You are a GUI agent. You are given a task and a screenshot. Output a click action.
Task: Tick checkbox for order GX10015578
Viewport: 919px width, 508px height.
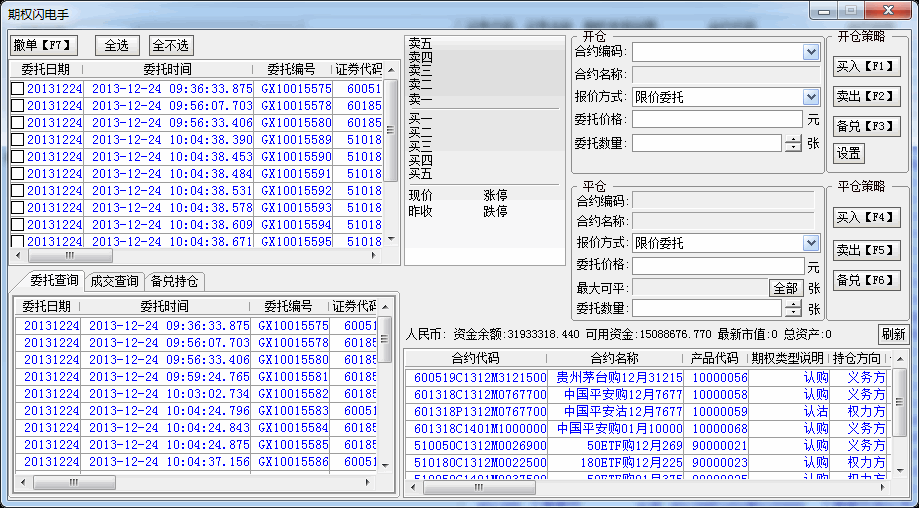coord(18,106)
